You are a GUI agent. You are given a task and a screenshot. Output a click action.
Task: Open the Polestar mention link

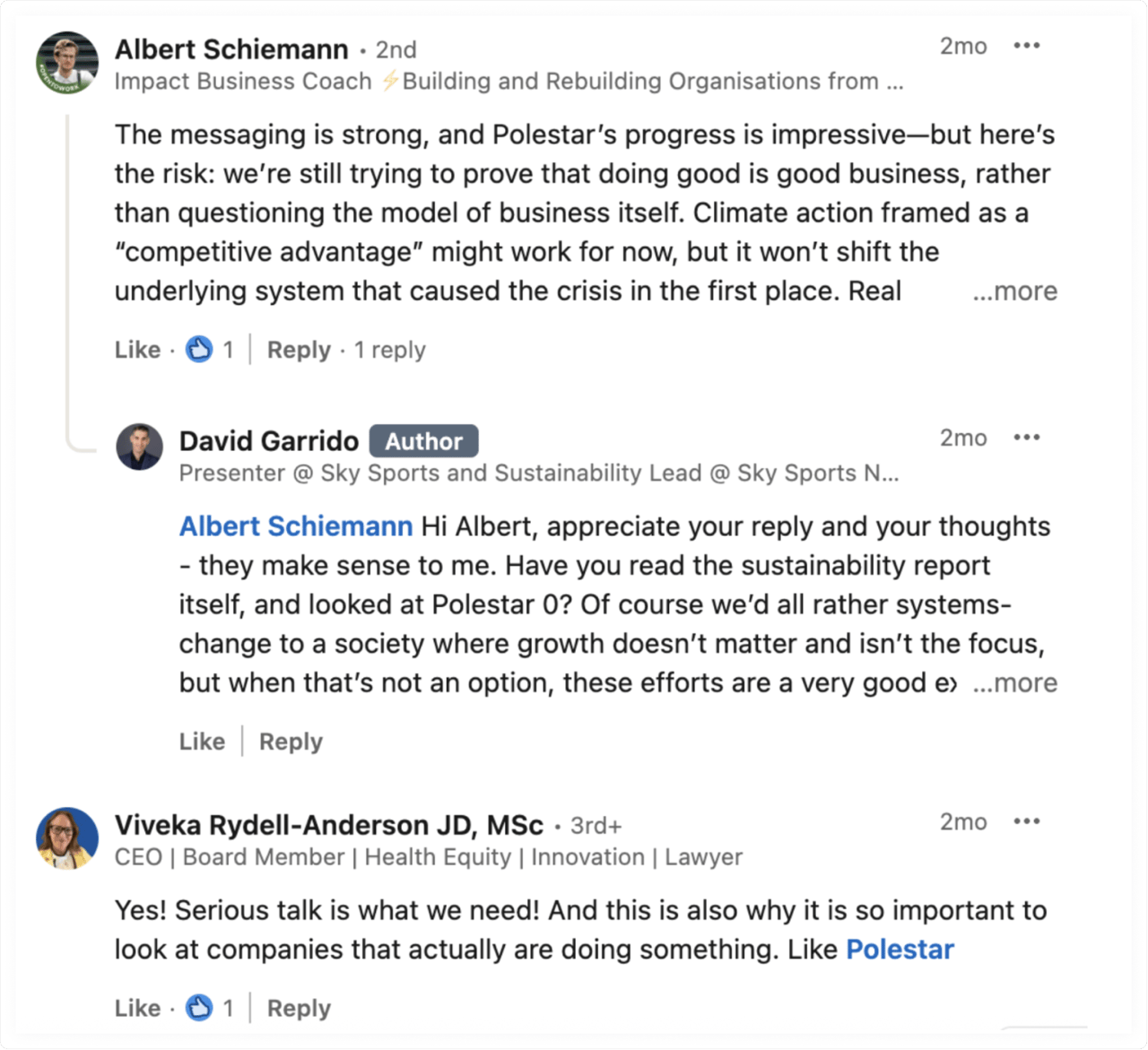[900, 950]
